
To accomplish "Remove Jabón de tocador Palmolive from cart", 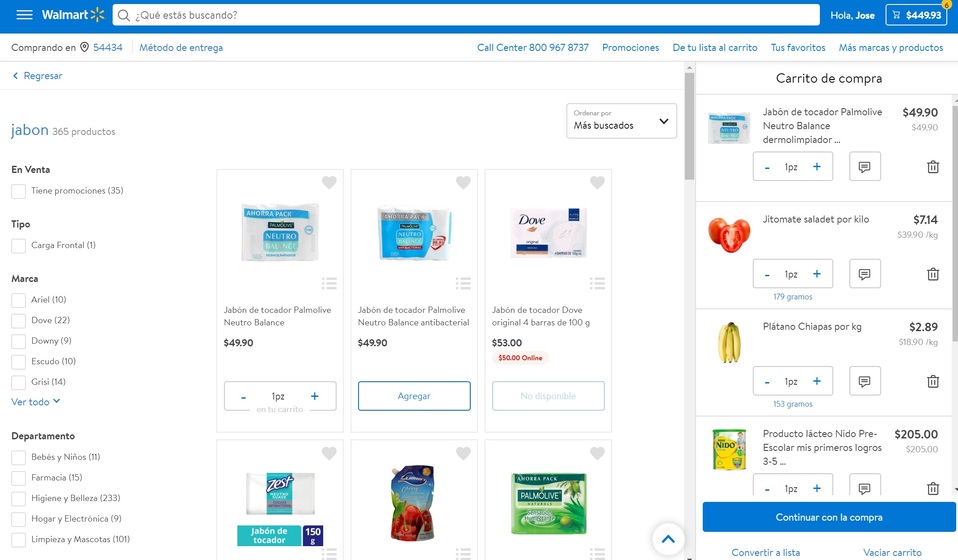I will (932, 167).
